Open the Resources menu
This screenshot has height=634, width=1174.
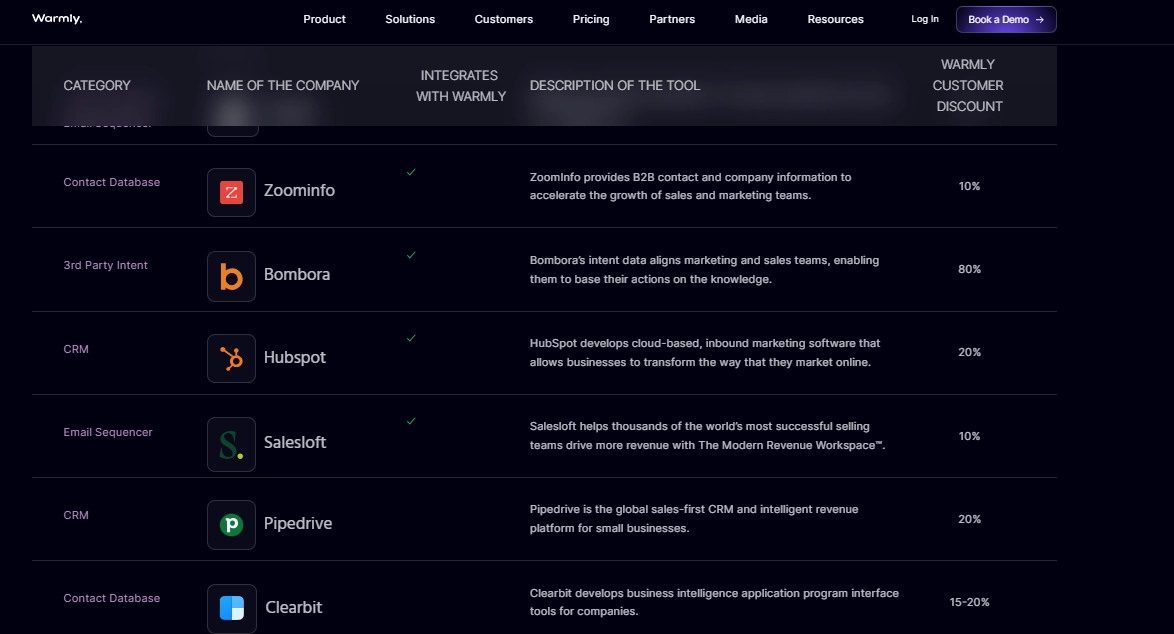835,19
